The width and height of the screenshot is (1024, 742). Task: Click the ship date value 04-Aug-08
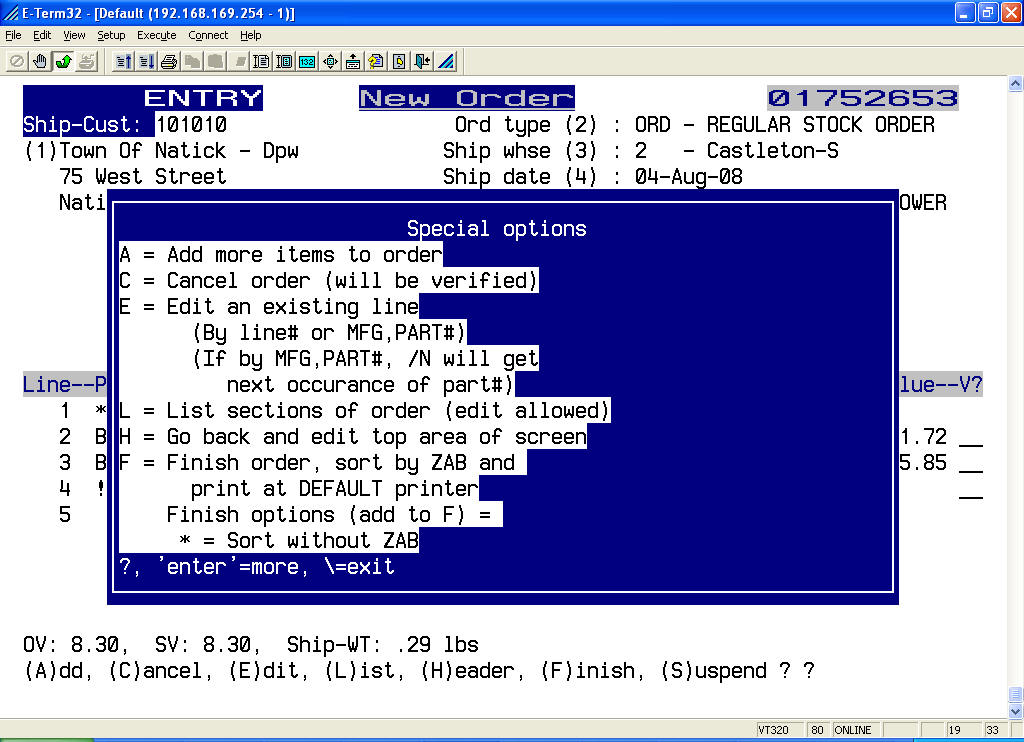click(x=688, y=176)
